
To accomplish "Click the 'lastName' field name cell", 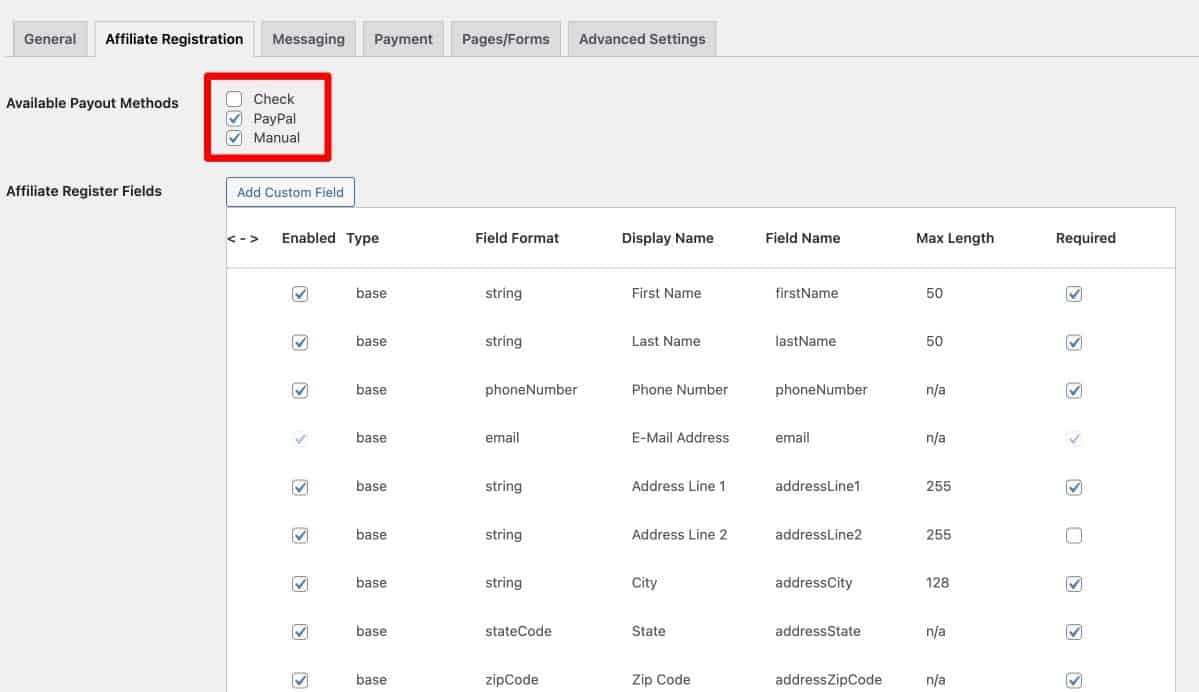I will (805, 341).
